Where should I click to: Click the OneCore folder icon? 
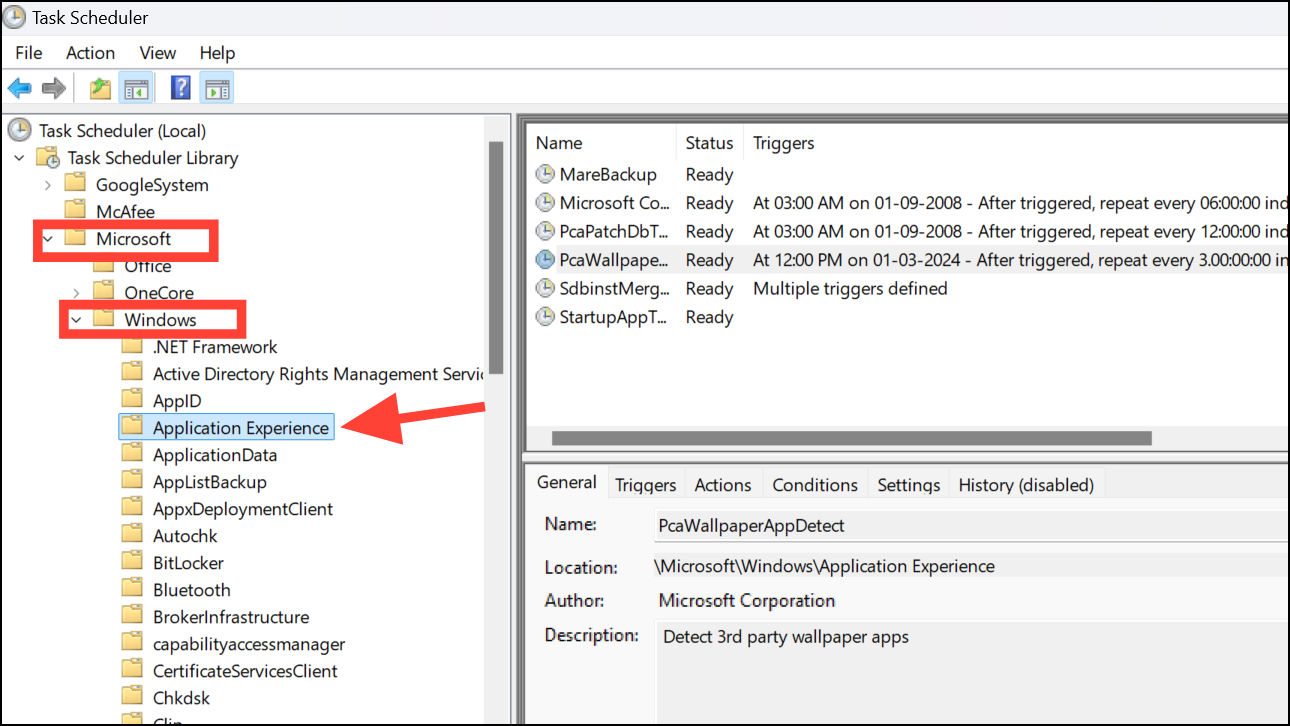point(104,292)
